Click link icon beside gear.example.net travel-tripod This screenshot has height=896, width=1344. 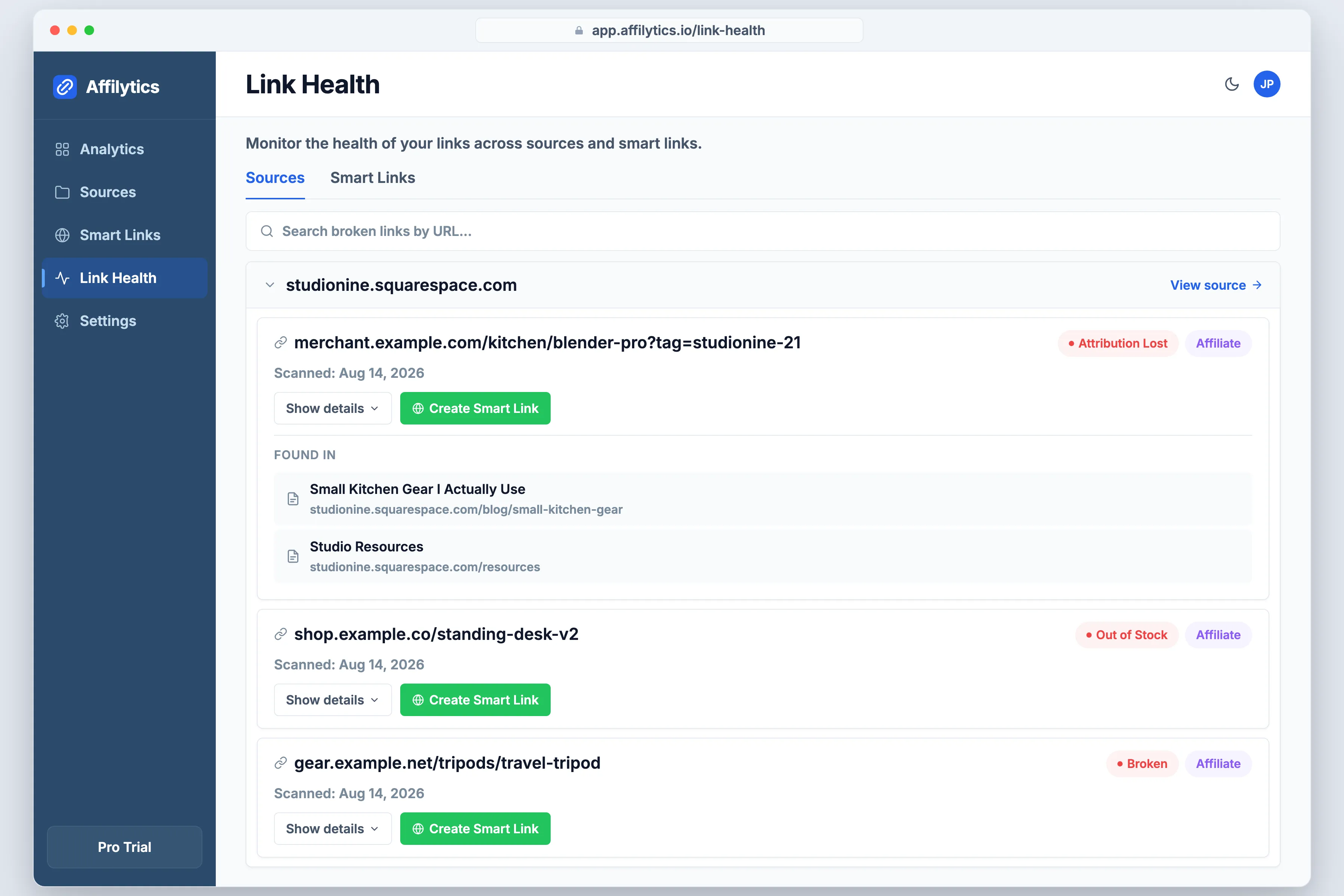281,763
